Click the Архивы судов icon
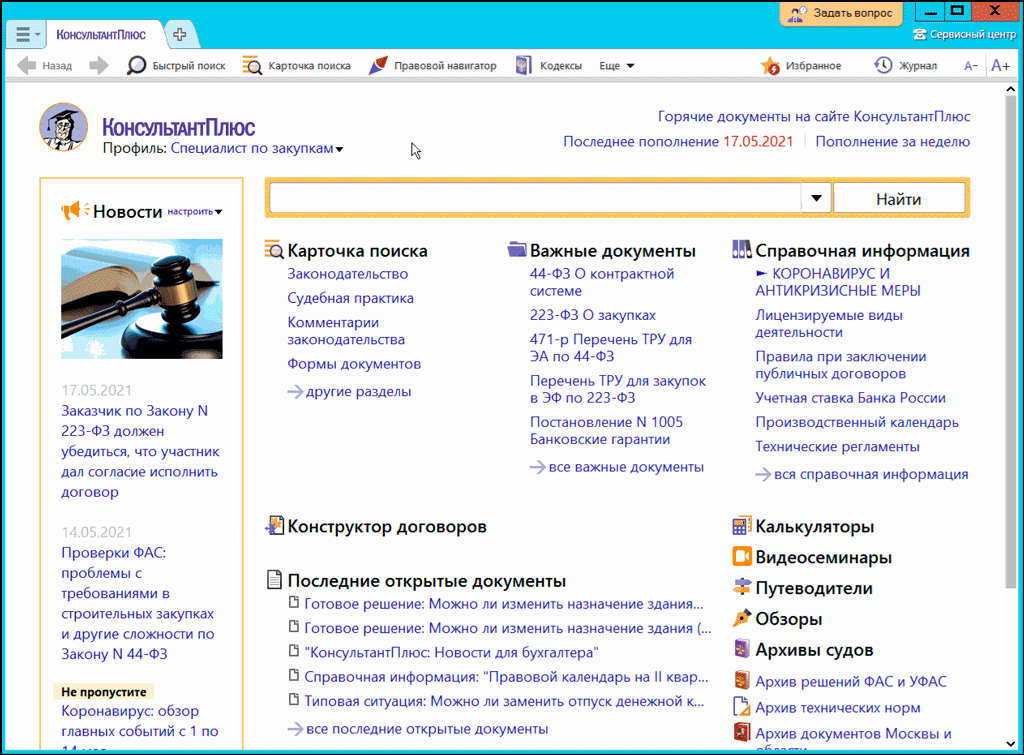The height and width of the screenshot is (755, 1024). click(x=742, y=649)
